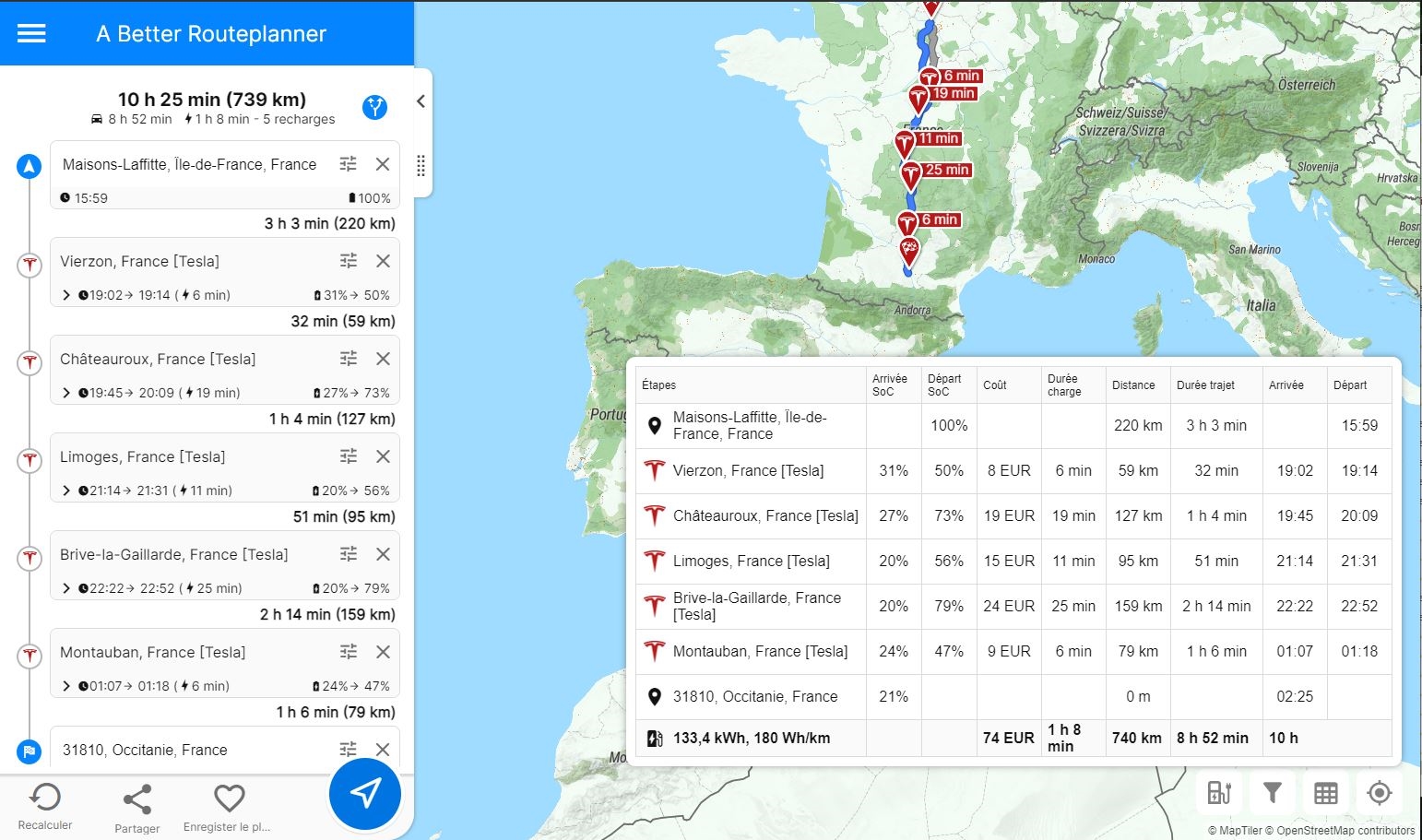Viewport: 1422px width, 840px height.
Task: Expand Brive-la-Gaillarde stop details
Action: (x=66, y=588)
